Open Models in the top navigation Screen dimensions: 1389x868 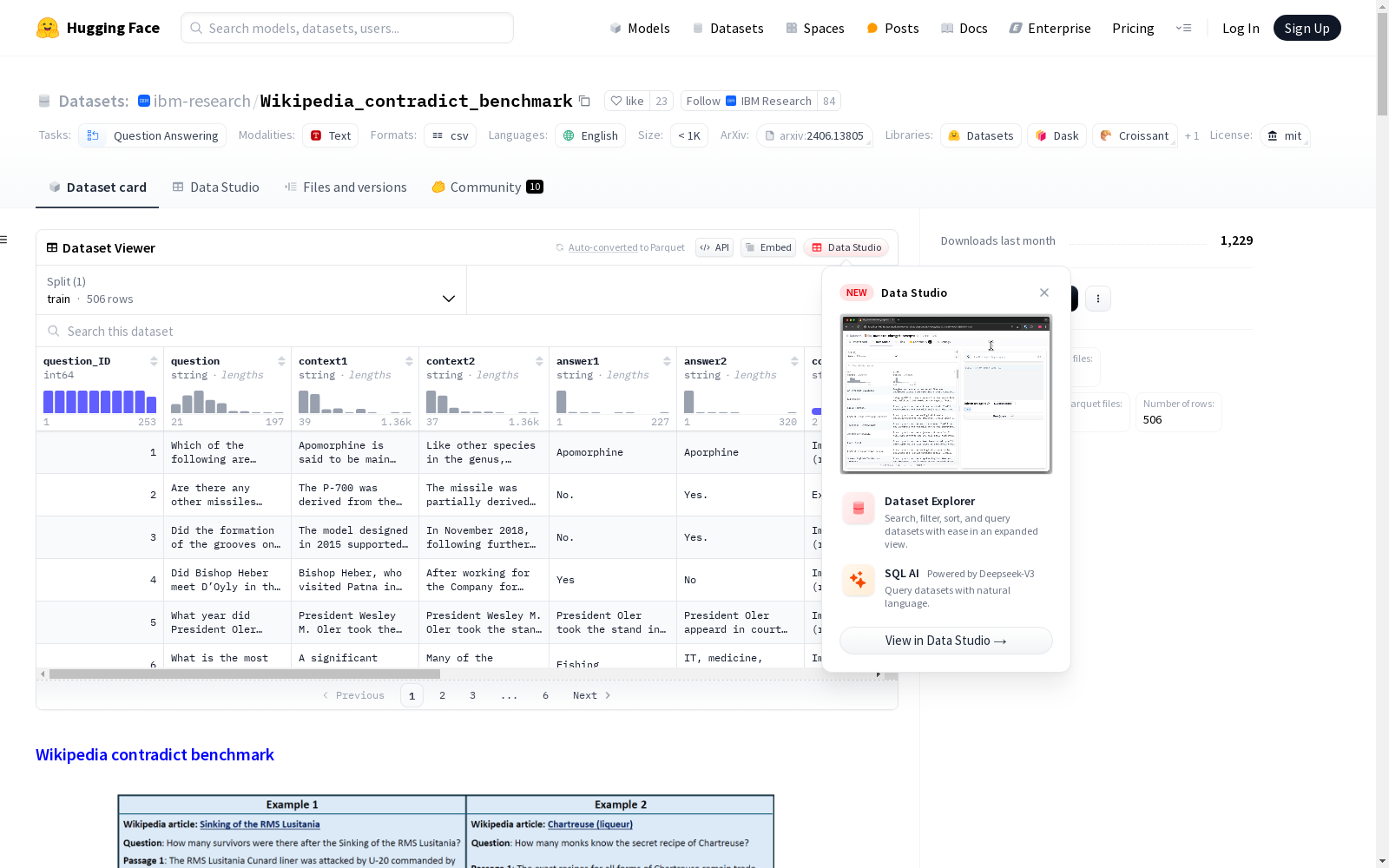pyautogui.click(x=640, y=28)
